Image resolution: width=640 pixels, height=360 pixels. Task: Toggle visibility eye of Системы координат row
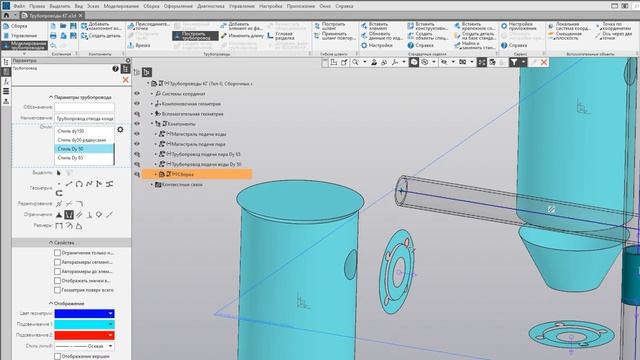point(137,93)
